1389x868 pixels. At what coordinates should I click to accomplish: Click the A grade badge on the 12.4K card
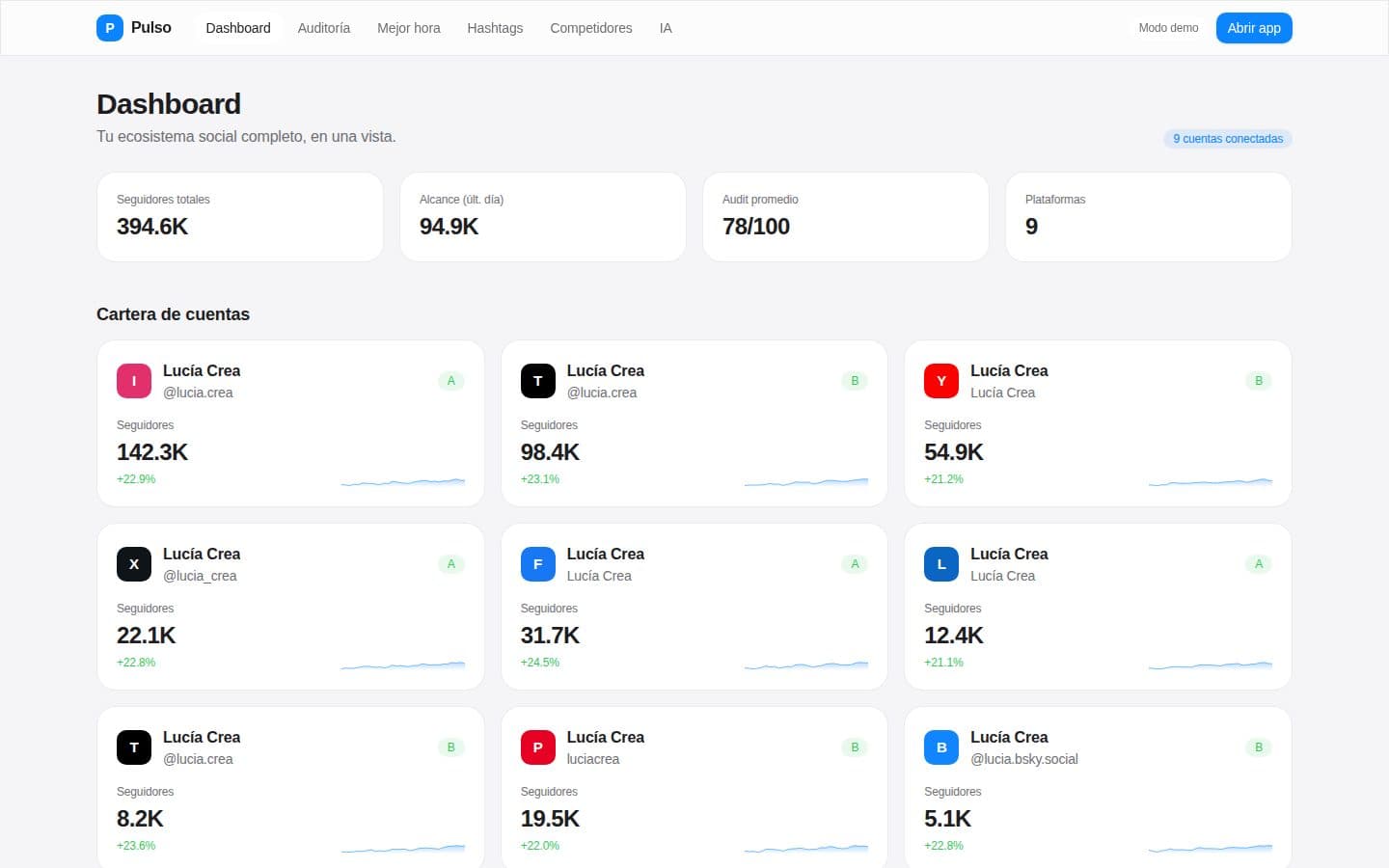click(x=1259, y=564)
